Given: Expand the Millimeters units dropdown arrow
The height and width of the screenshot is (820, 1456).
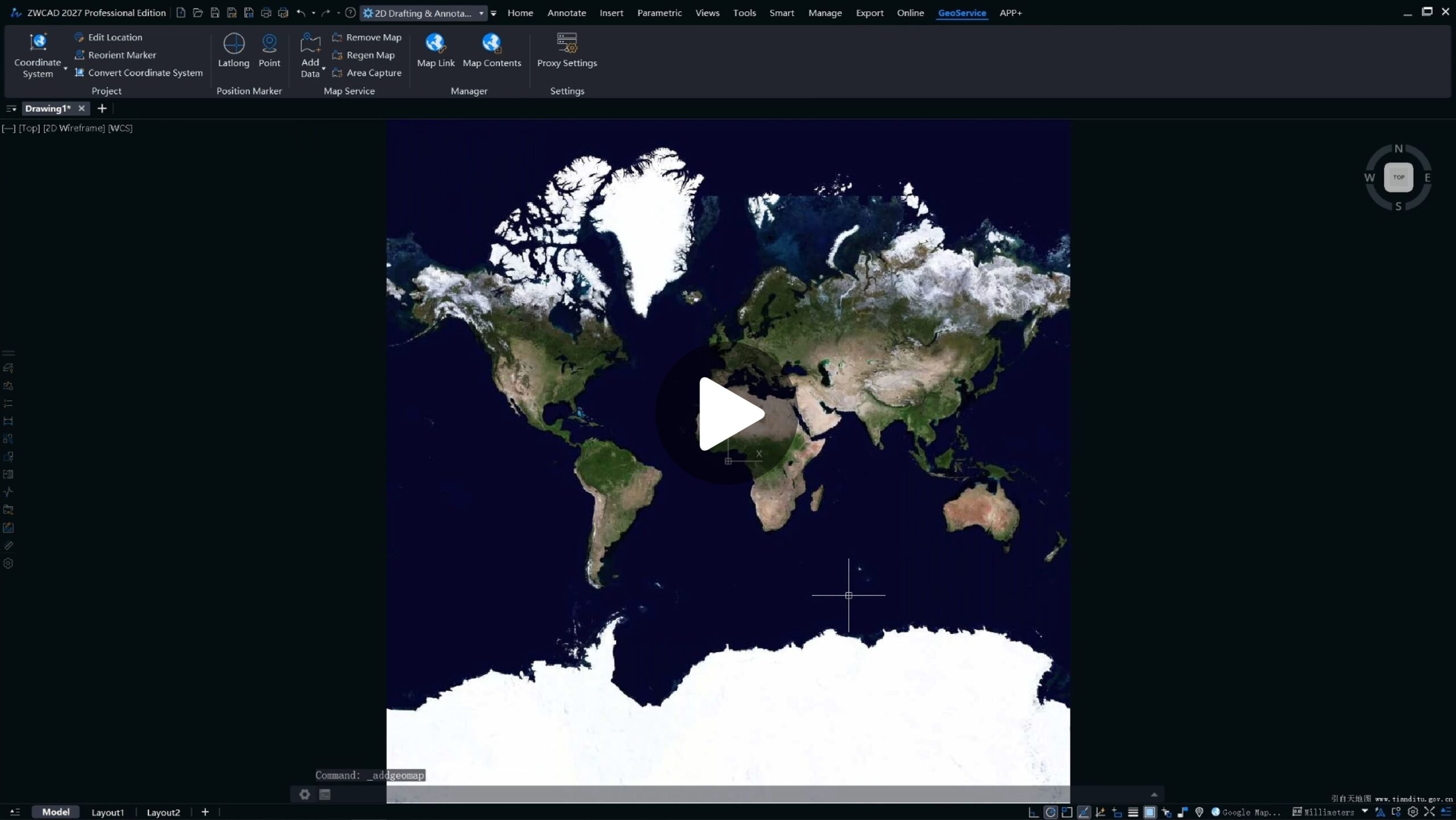Looking at the screenshot, I should [1364, 811].
